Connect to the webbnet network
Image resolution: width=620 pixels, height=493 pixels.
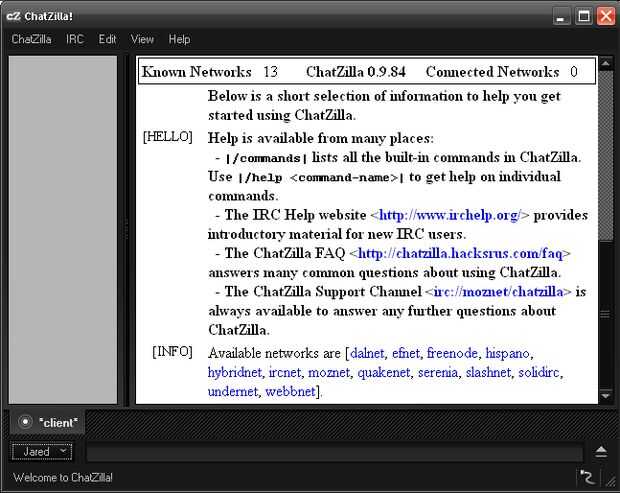pyautogui.click(x=290, y=391)
